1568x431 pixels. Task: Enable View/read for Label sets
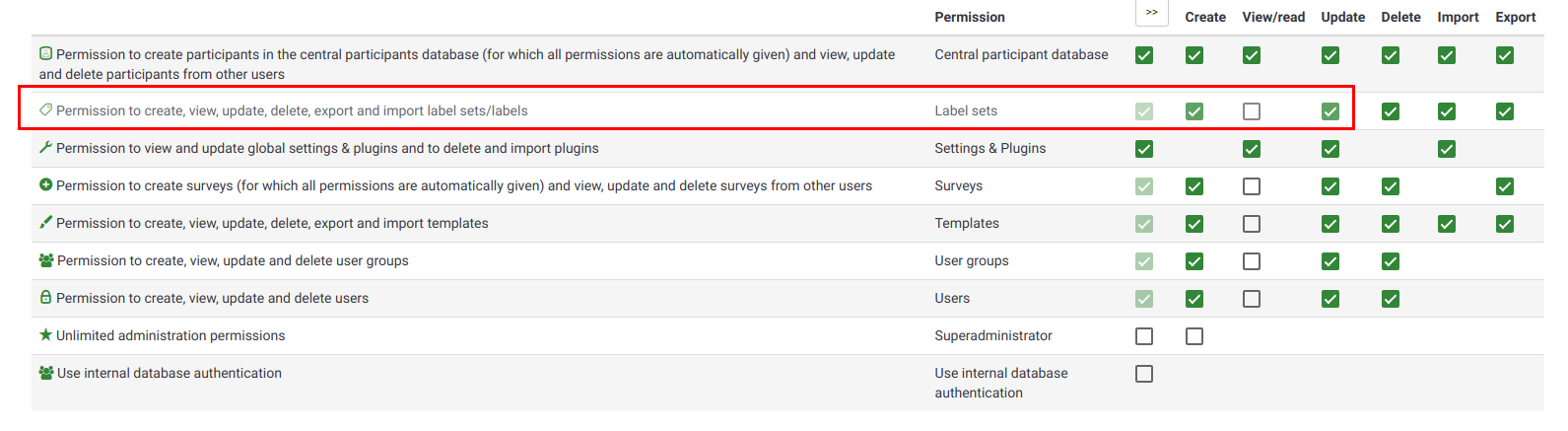[1252, 111]
